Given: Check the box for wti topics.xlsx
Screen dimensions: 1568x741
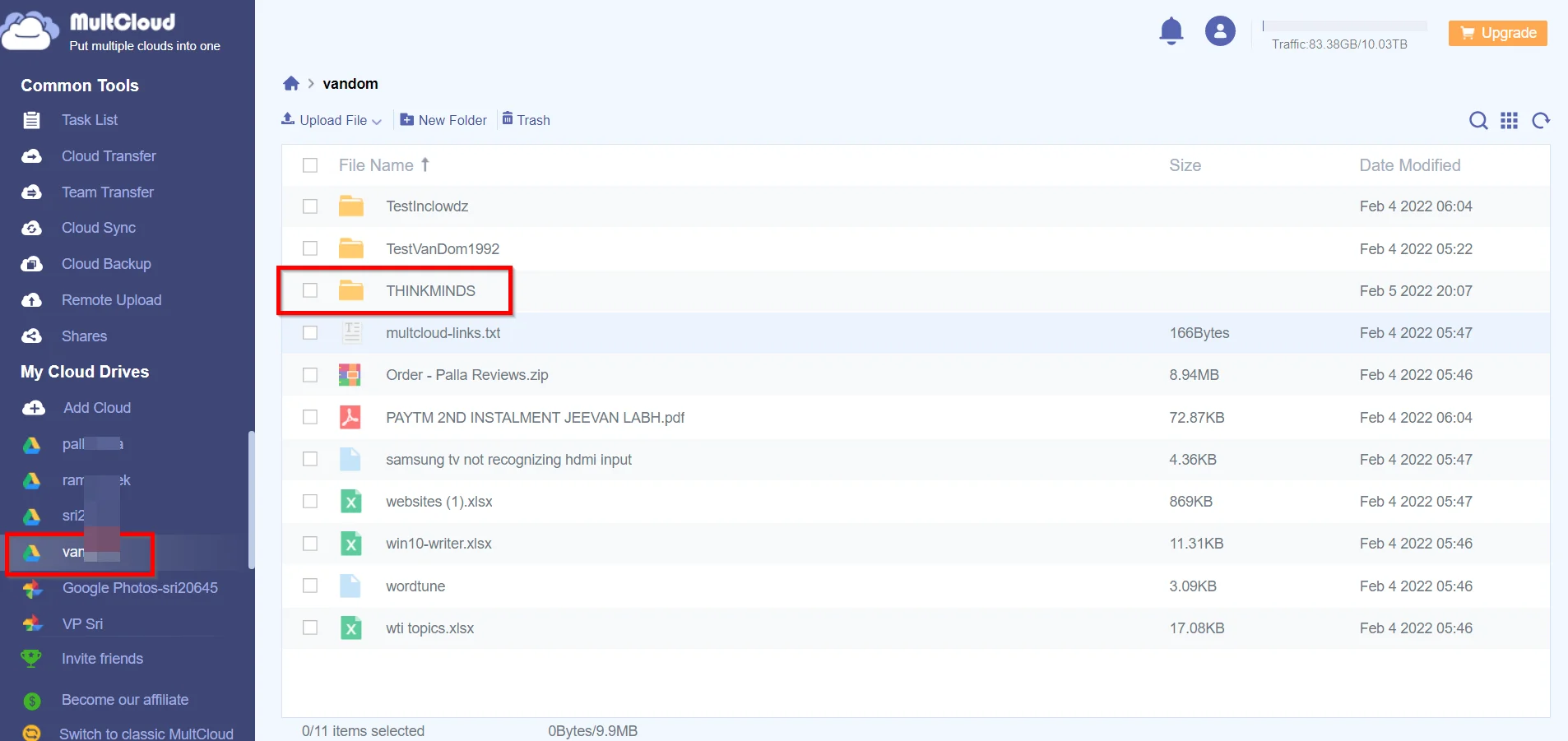Looking at the screenshot, I should (x=310, y=628).
